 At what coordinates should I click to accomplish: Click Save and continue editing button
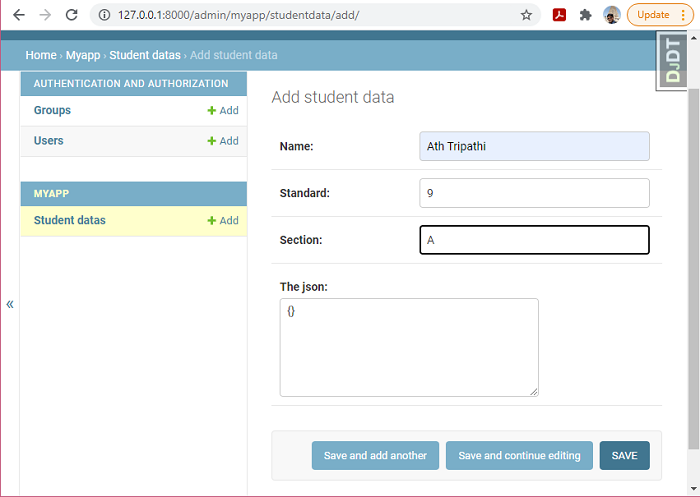tap(519, 455)
